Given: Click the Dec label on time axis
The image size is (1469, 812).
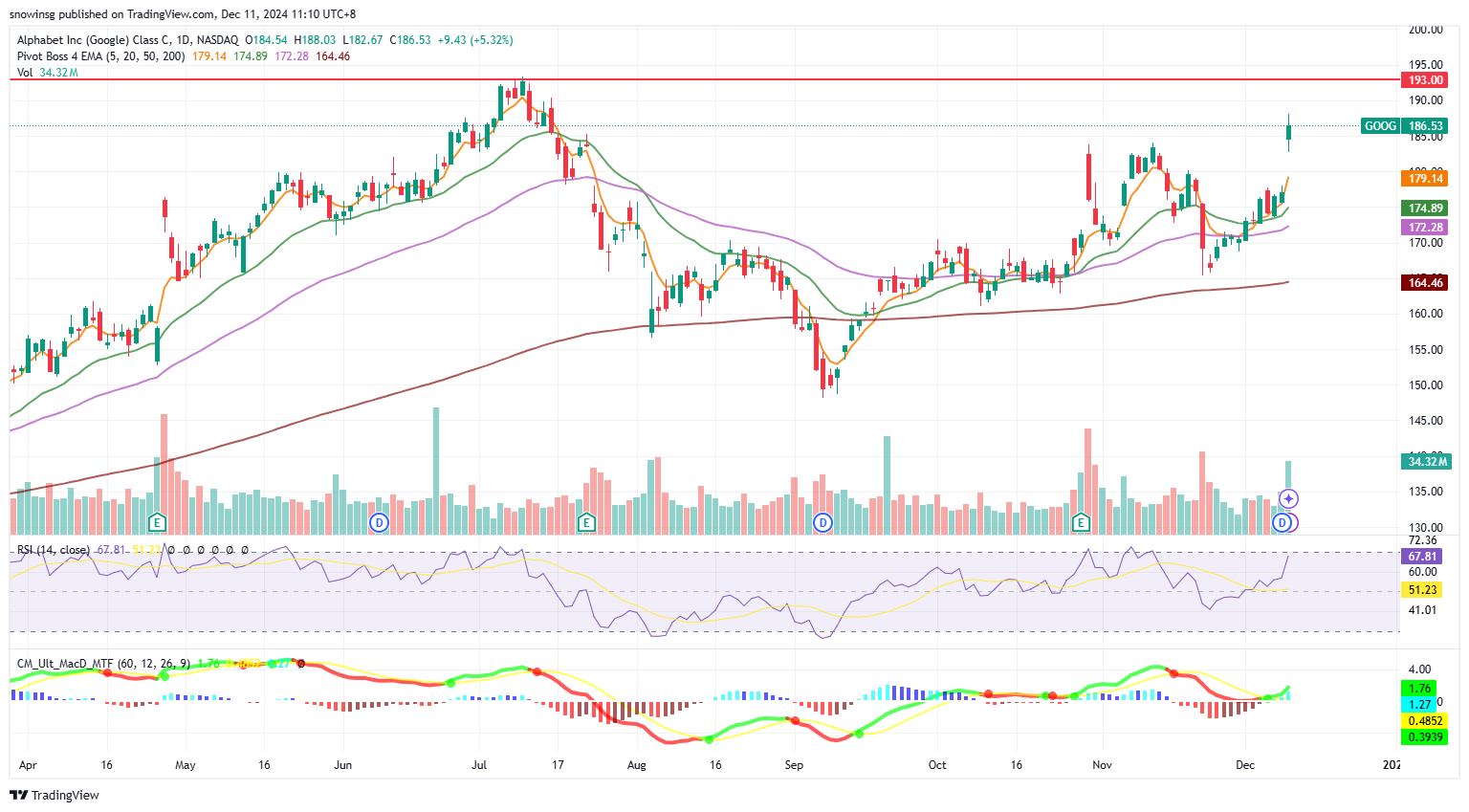Looking at the screenshot, I should [1245, 765].
